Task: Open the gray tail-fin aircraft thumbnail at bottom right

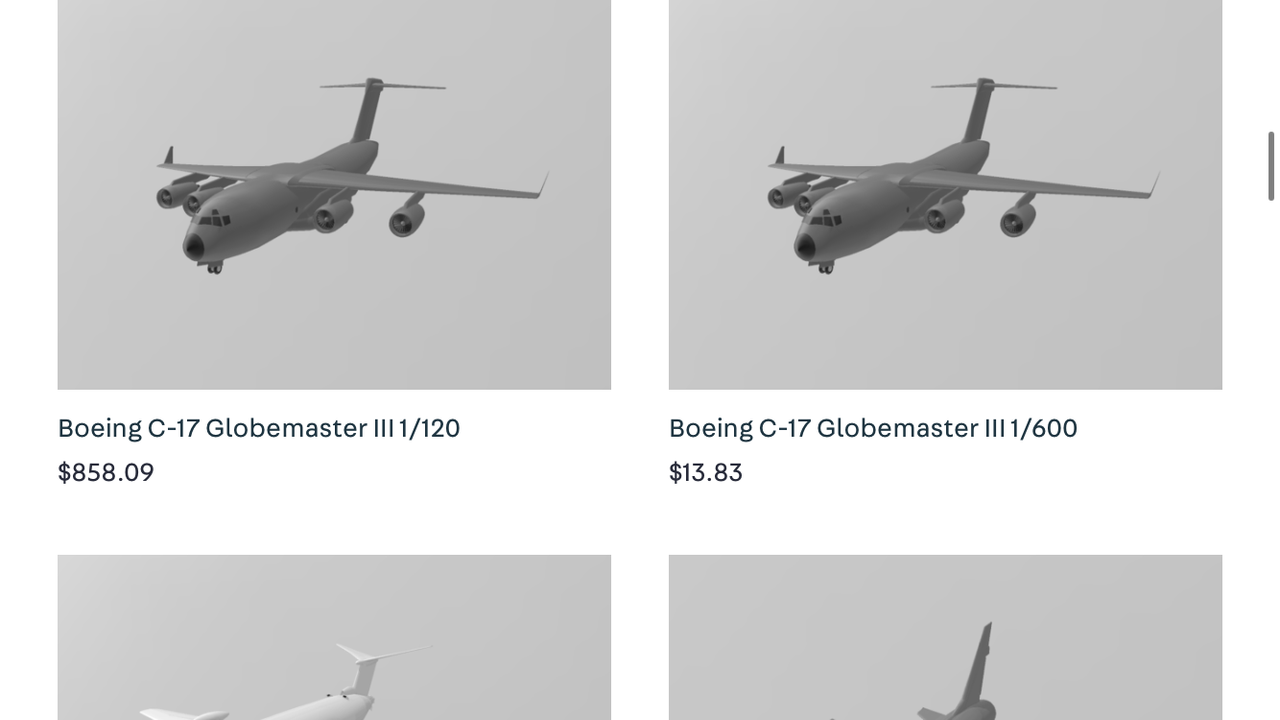Action: (945, 638)
